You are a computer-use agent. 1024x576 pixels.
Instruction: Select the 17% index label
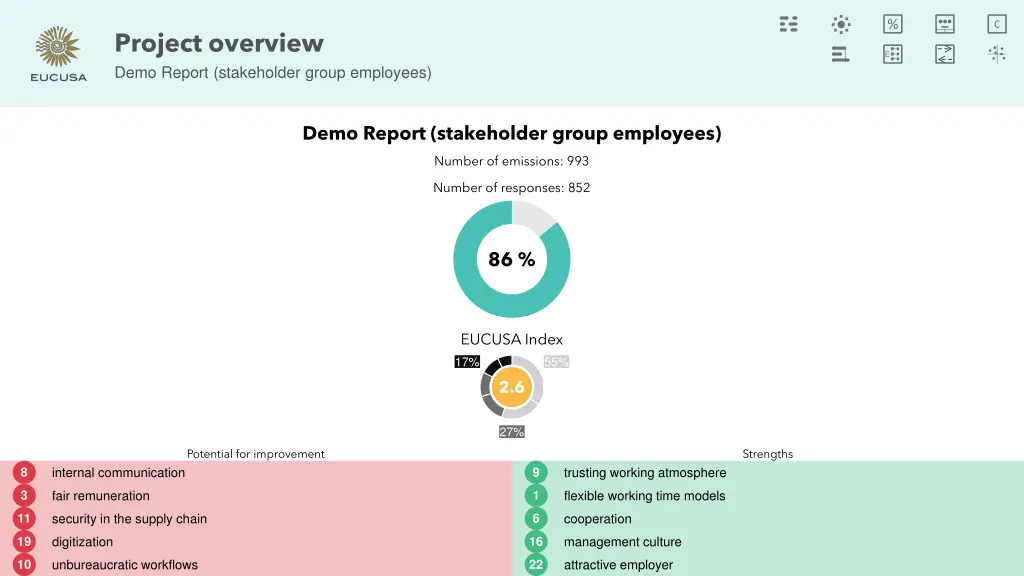(467, 362)
